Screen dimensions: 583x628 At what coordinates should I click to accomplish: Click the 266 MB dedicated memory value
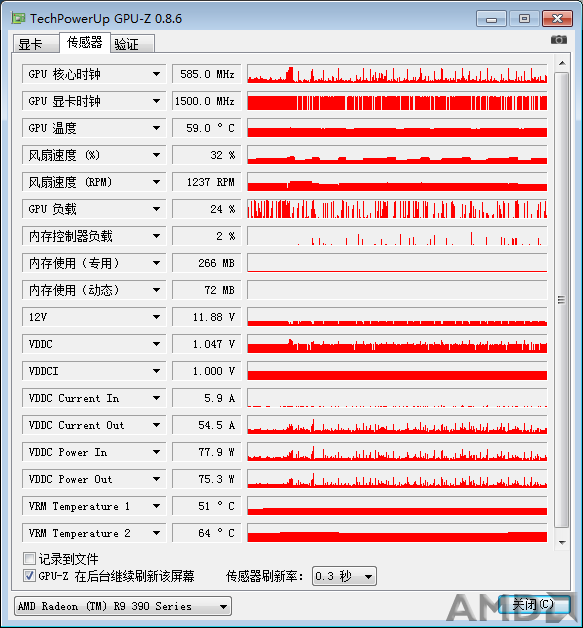click(x=207, y=263)
